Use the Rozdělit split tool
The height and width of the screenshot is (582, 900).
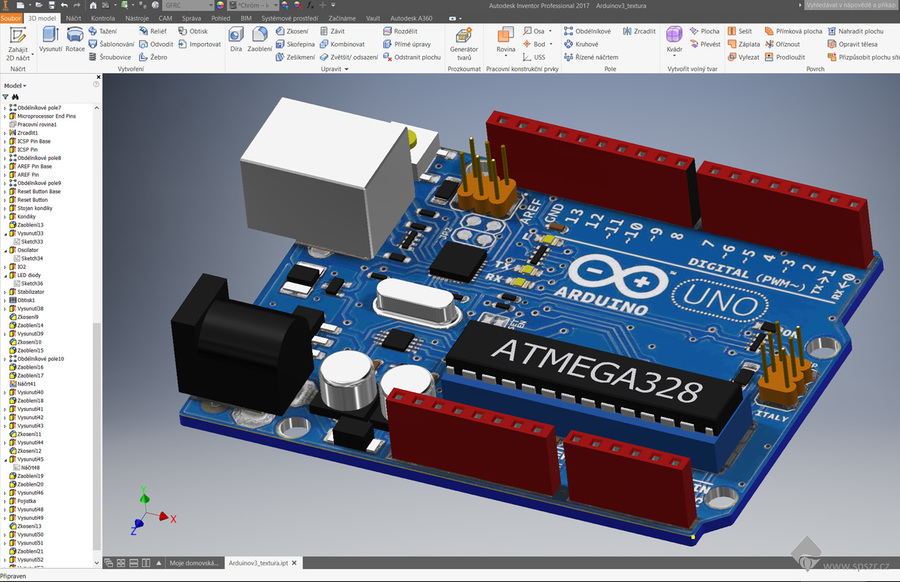[x=400, y=31]
